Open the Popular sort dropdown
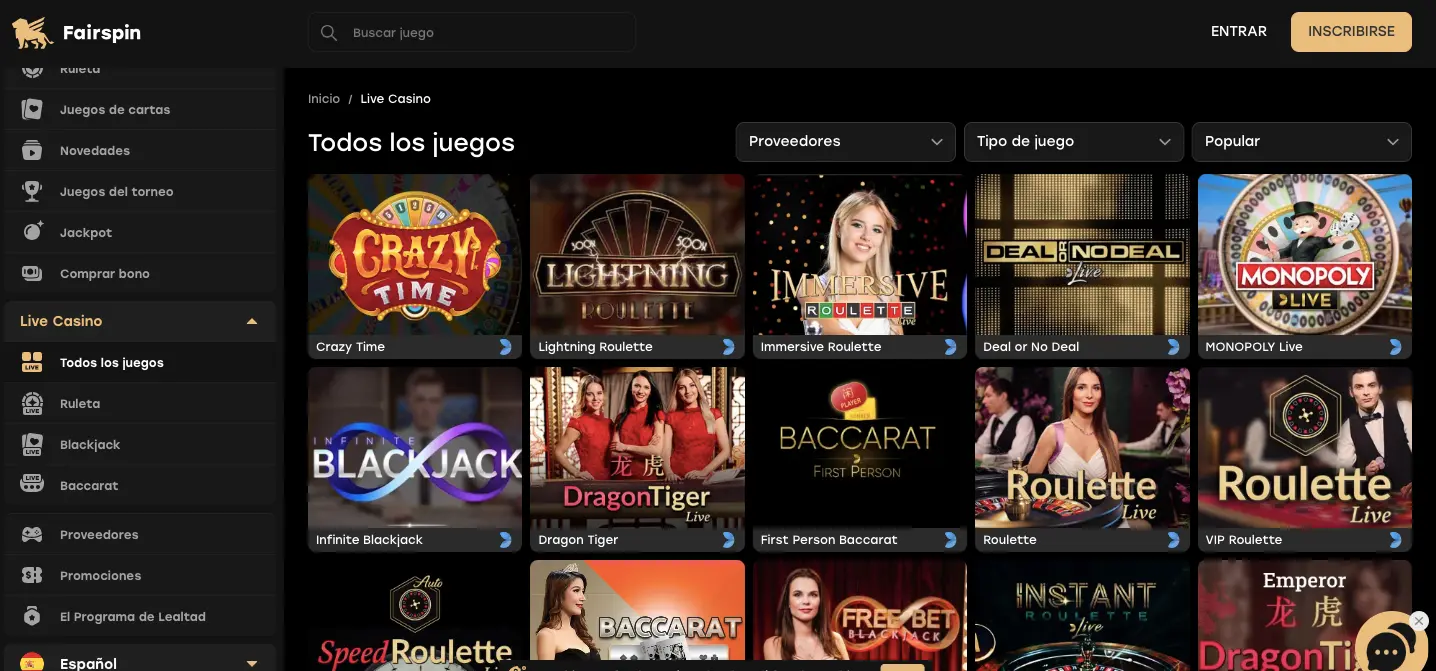Image resolution: width=1436 pixels, height=671 pixels. coord(1302,142)
